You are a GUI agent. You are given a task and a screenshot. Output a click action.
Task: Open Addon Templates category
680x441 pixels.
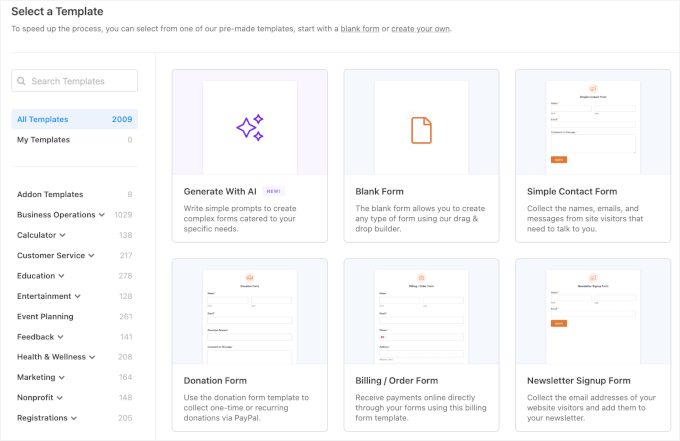tap(50, 195)
